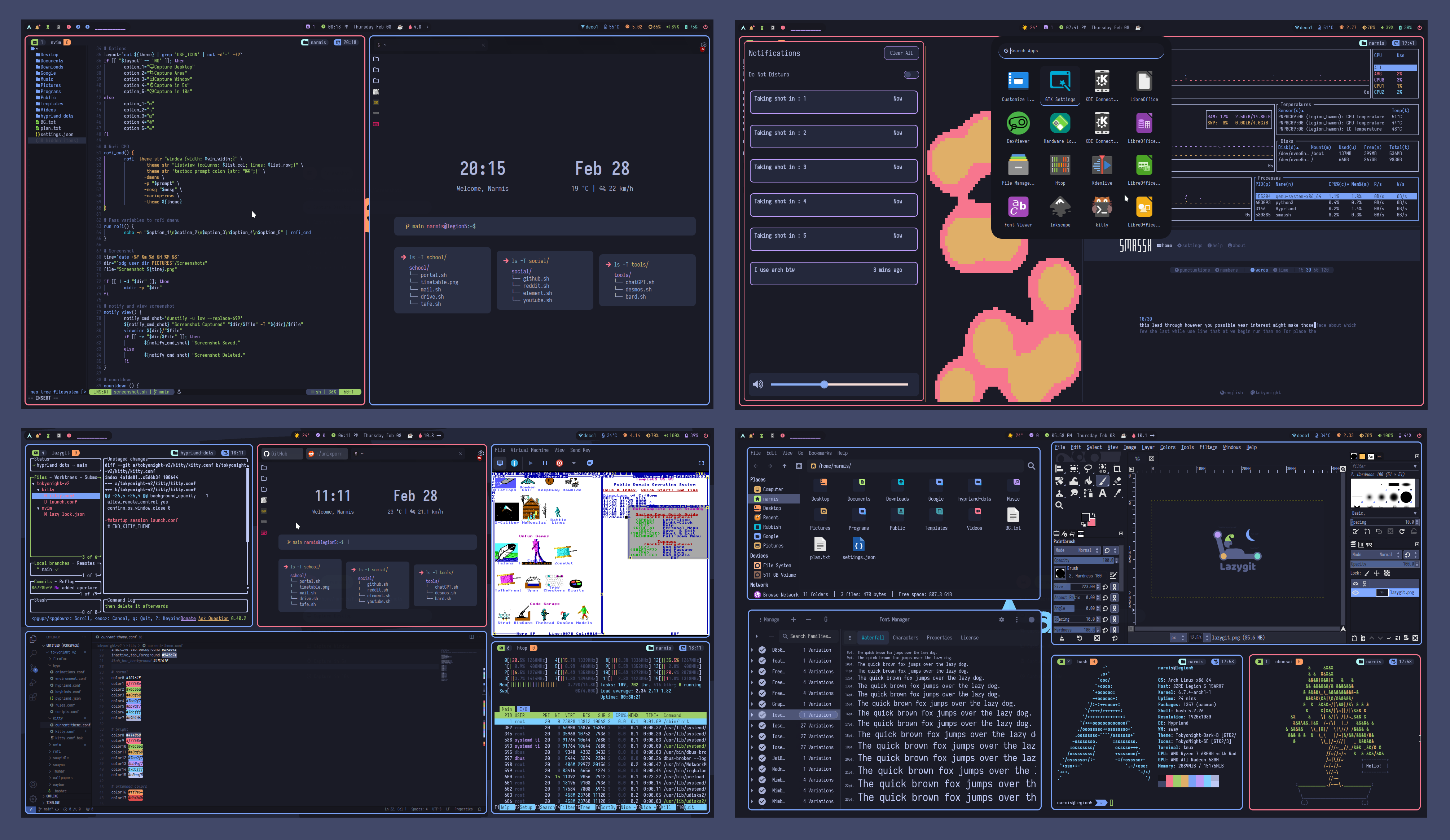Image resolution: width=1450 pixels, height=840 pixels.
Task: Select GIMP's Crop tool
Action: point(1117,468)
